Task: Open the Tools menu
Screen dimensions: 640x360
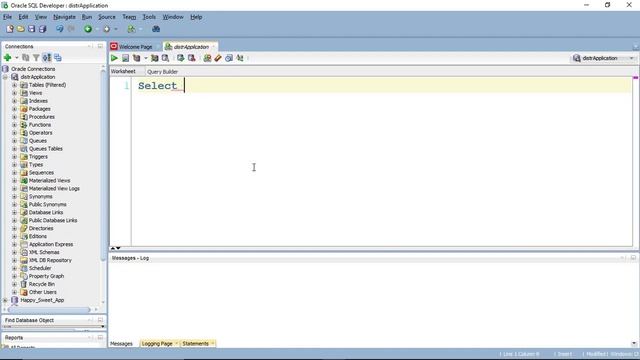Action: (x=149, y=17)
